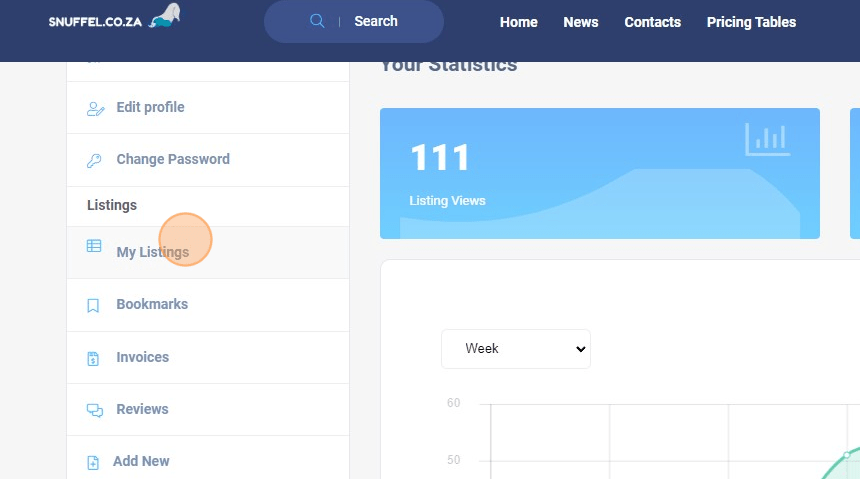Click the Edit profile user icon
Viewport: 860px width, 479px height.
[x=95, y=108]
